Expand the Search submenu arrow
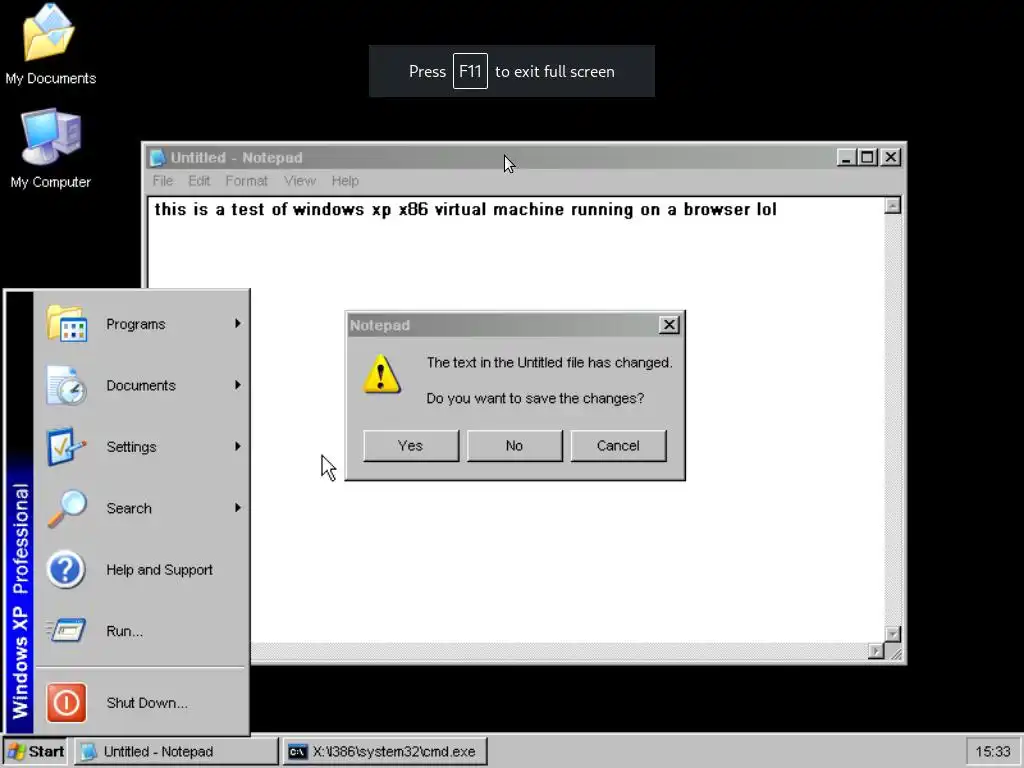The image size is (1024, 768). 238,508
